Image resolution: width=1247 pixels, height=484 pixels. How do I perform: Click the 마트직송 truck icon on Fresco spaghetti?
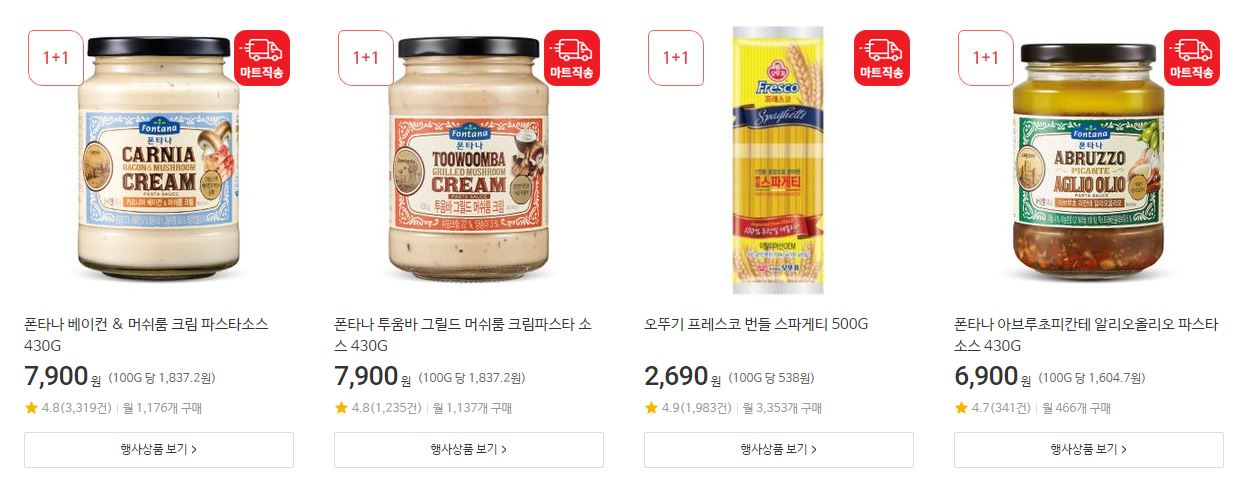coord(882,58)
